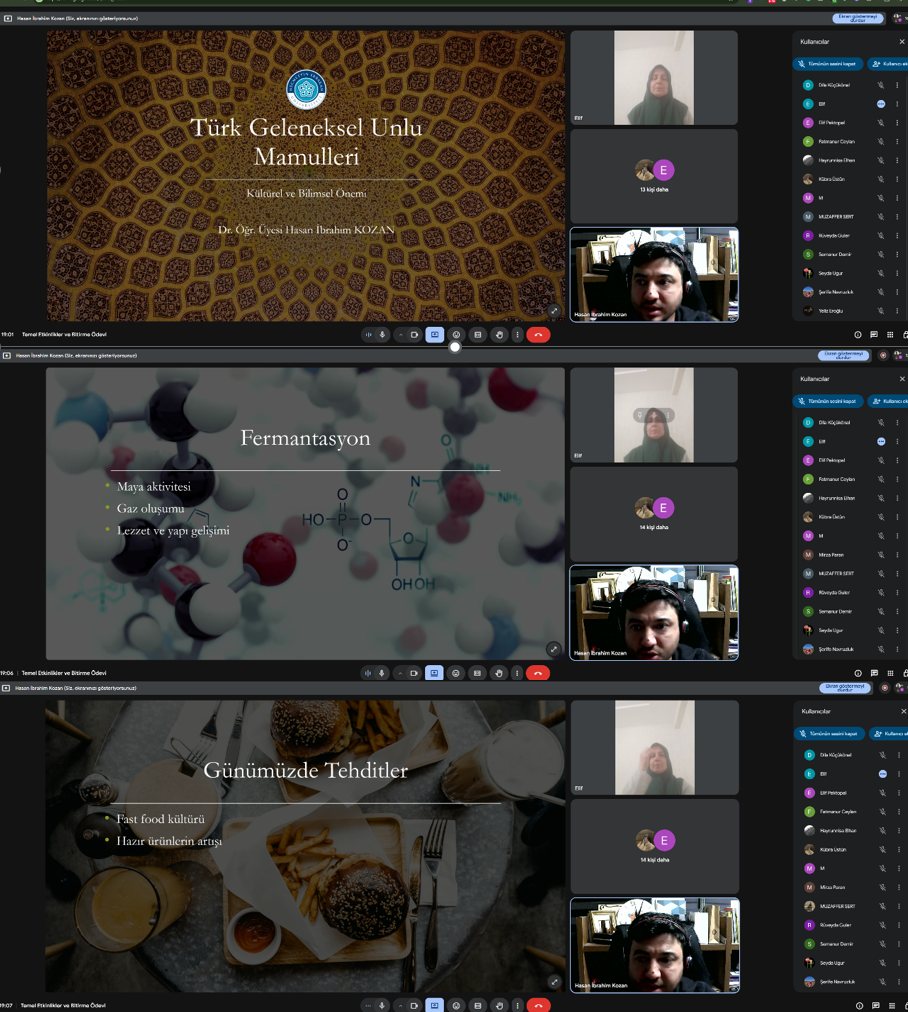This screenshot has height=1012, width=908.
Task: Open the "13 kişi daha" participants tile
Action: point(654,175)
